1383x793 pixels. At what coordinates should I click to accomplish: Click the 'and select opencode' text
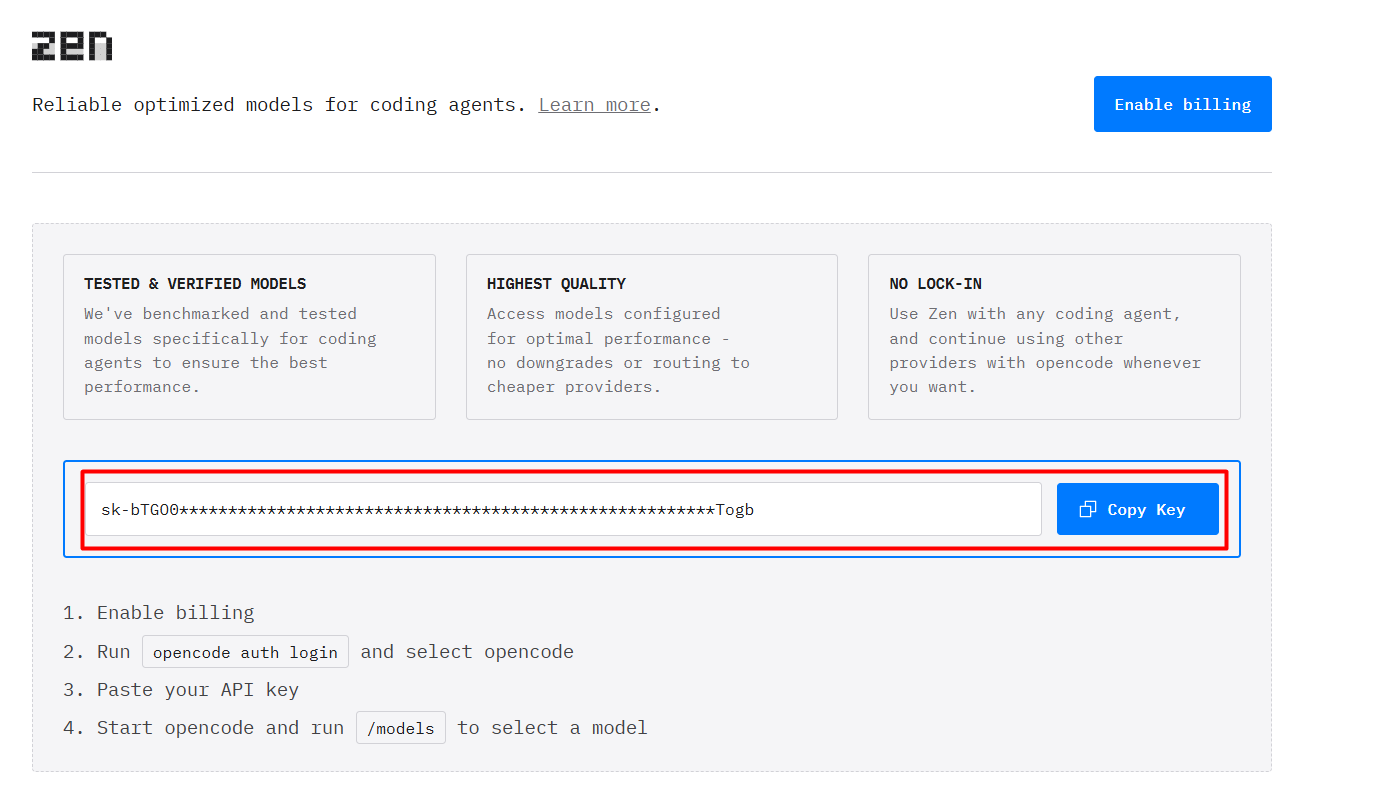[x=467, y=652]
